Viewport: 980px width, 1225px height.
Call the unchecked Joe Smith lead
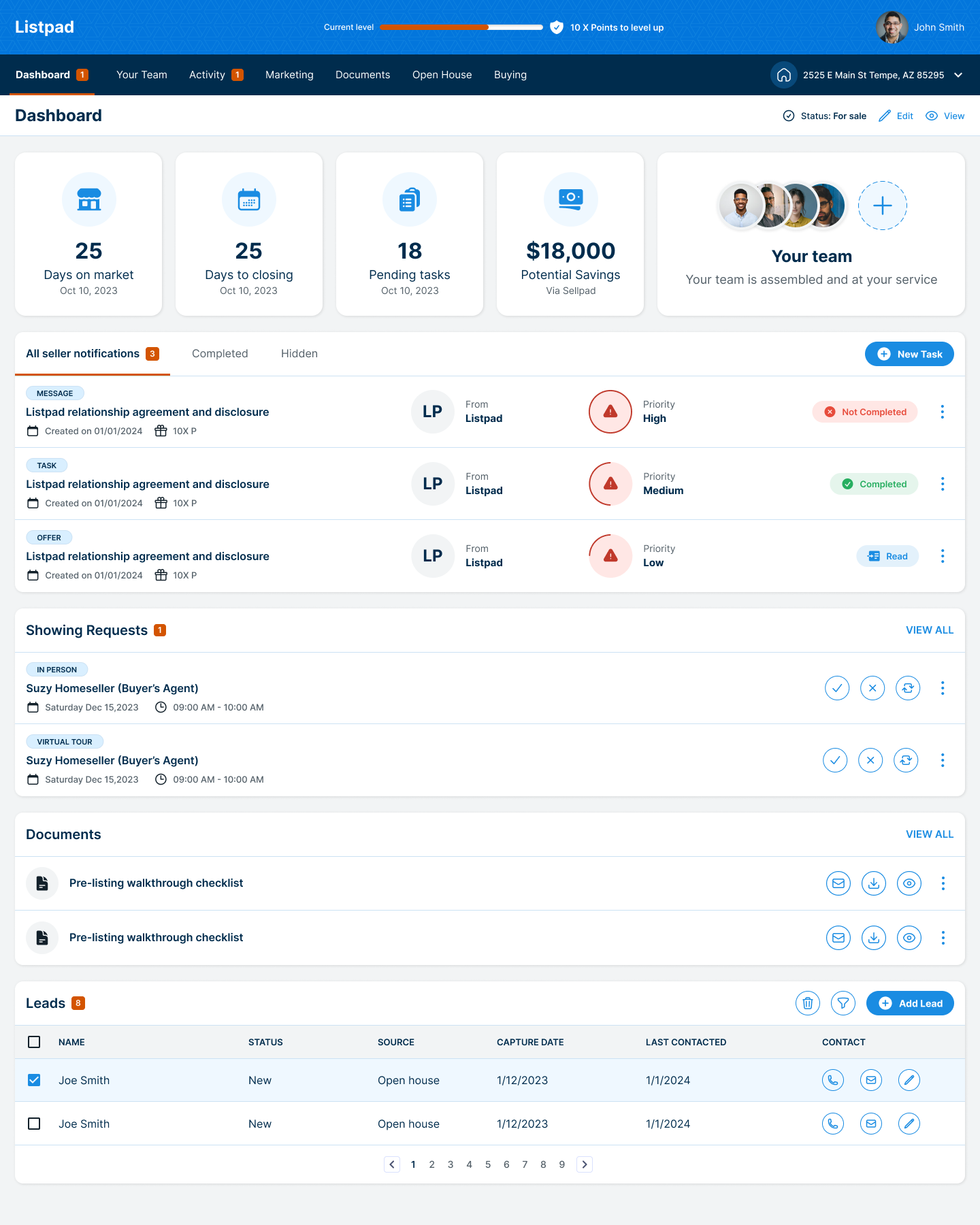point(833,1124)
